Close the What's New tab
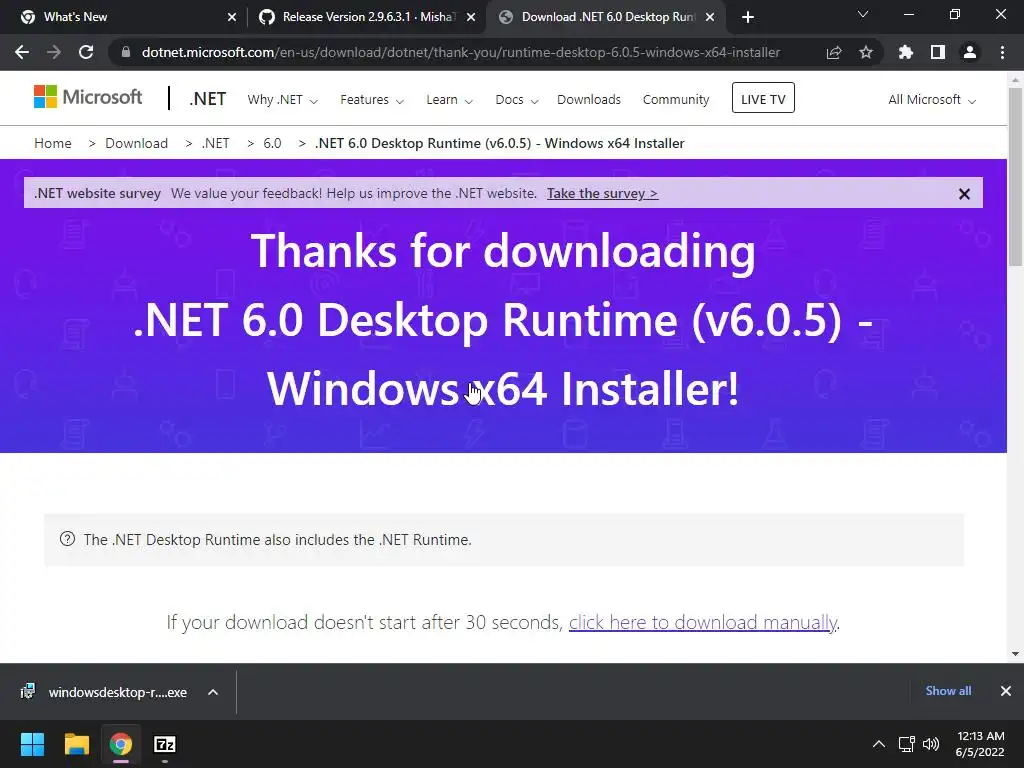Screen dimensions: 1024x768 (232, 17)
